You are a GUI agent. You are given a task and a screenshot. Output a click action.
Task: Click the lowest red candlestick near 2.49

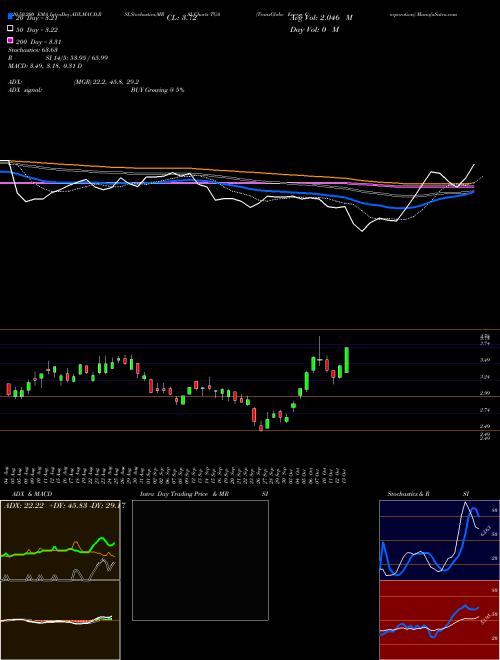261,428
